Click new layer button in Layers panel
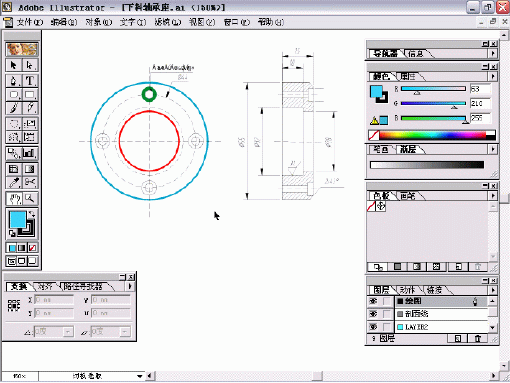This screenshot has width=510, height=383. click(x=457, y=339)
